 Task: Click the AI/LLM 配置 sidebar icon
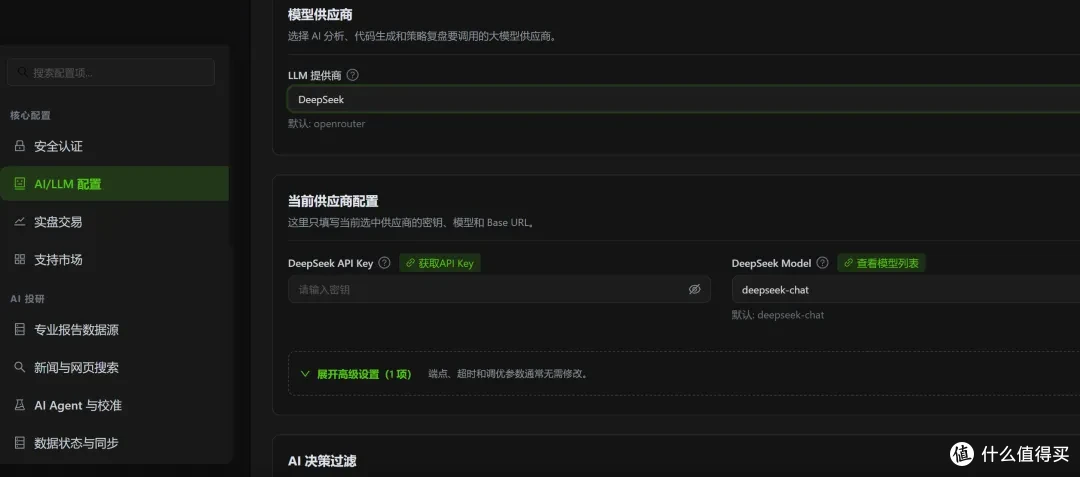pyautogui.click(x=20, y=184)
